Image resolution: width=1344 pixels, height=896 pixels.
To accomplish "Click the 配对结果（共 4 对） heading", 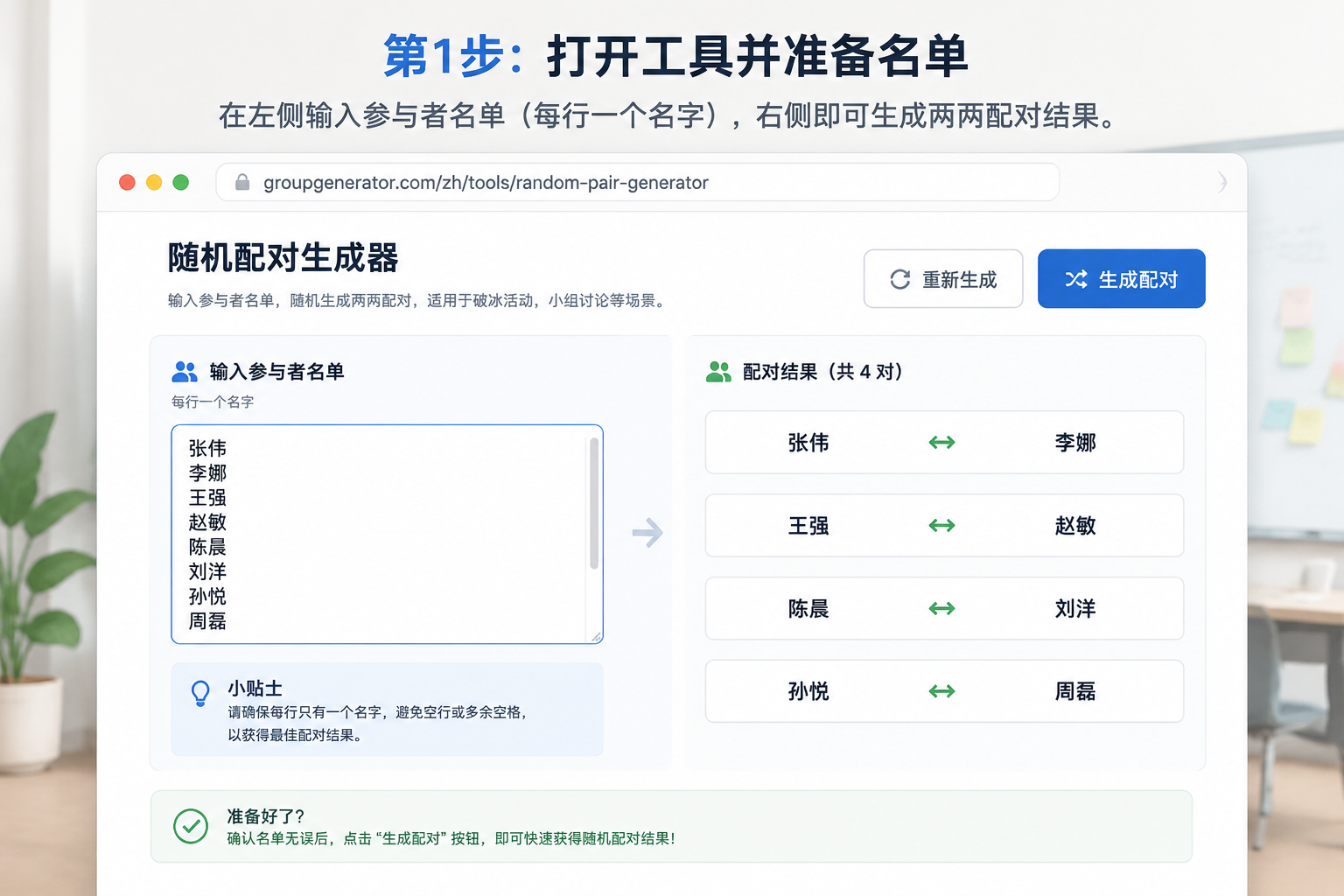I will point(822,372).
